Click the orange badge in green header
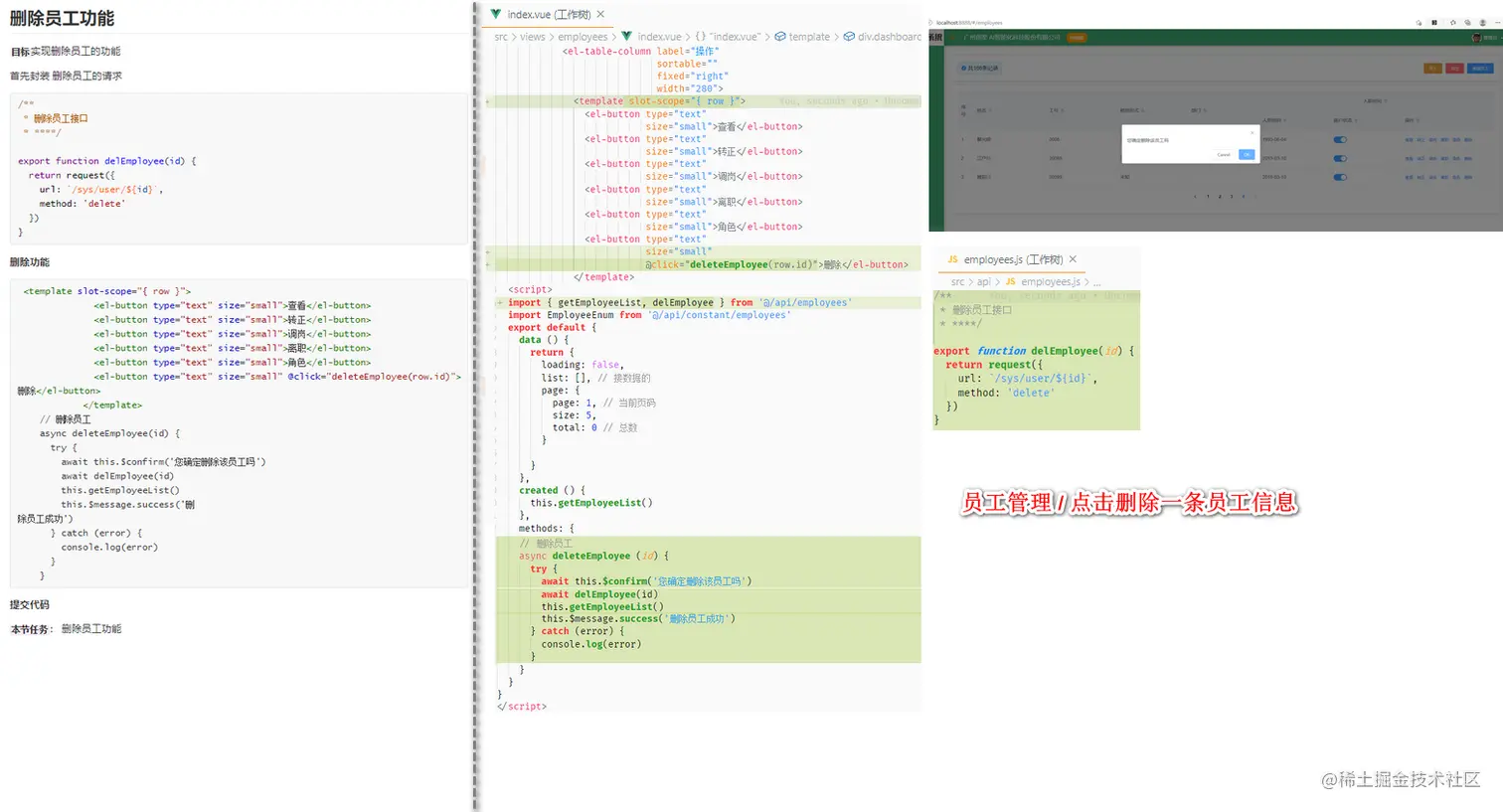1503x812 pixels. 1077,38
